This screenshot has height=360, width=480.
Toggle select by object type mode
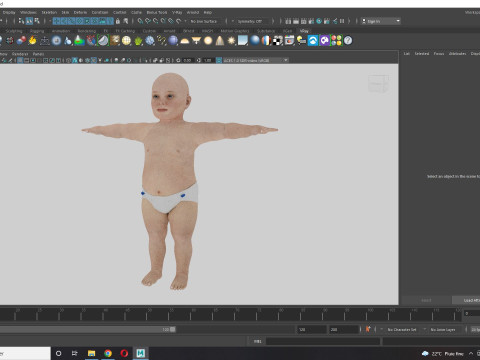click(29, 21)
